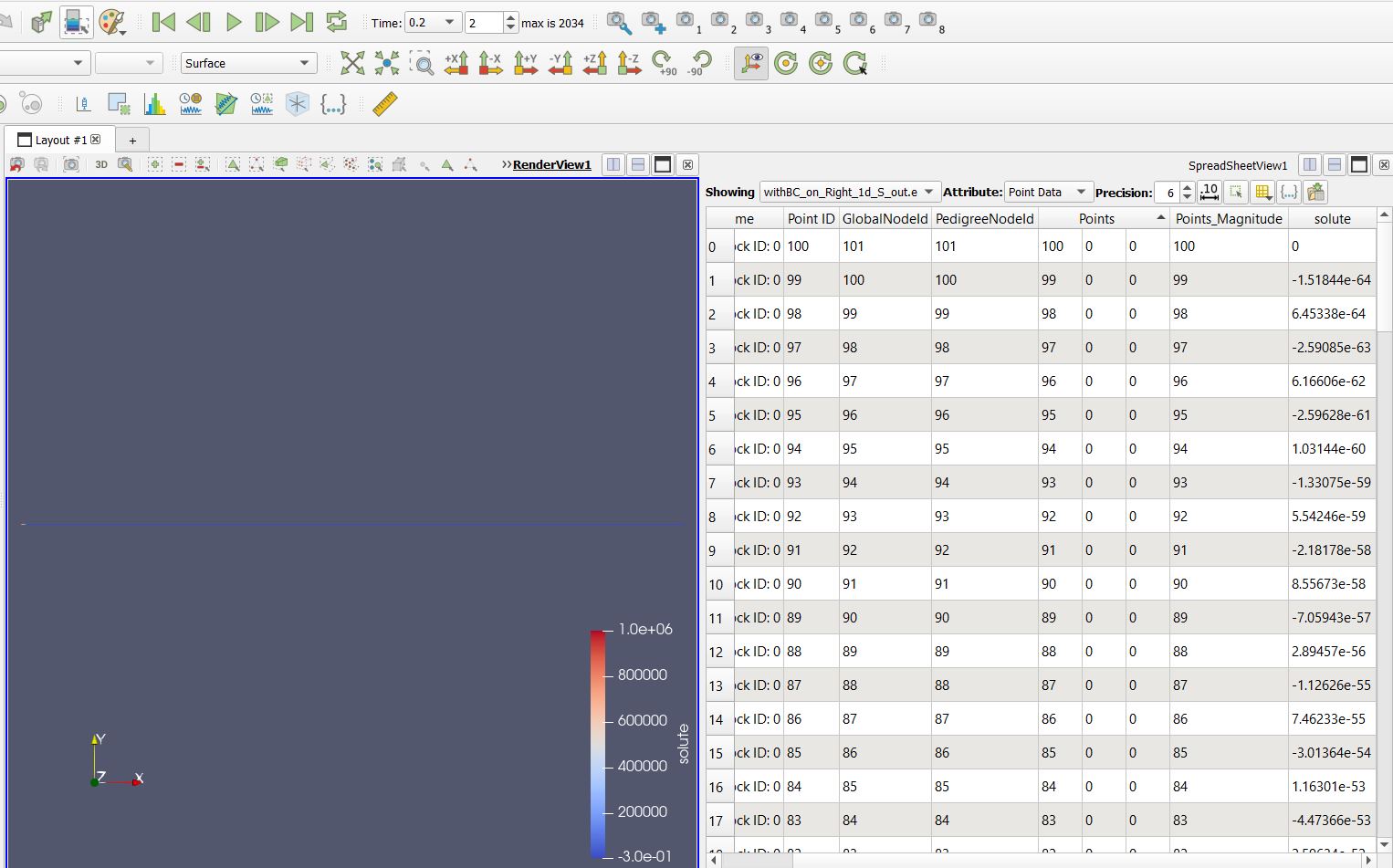Increase Precision with the up stepper arrow

[1186, 187]
